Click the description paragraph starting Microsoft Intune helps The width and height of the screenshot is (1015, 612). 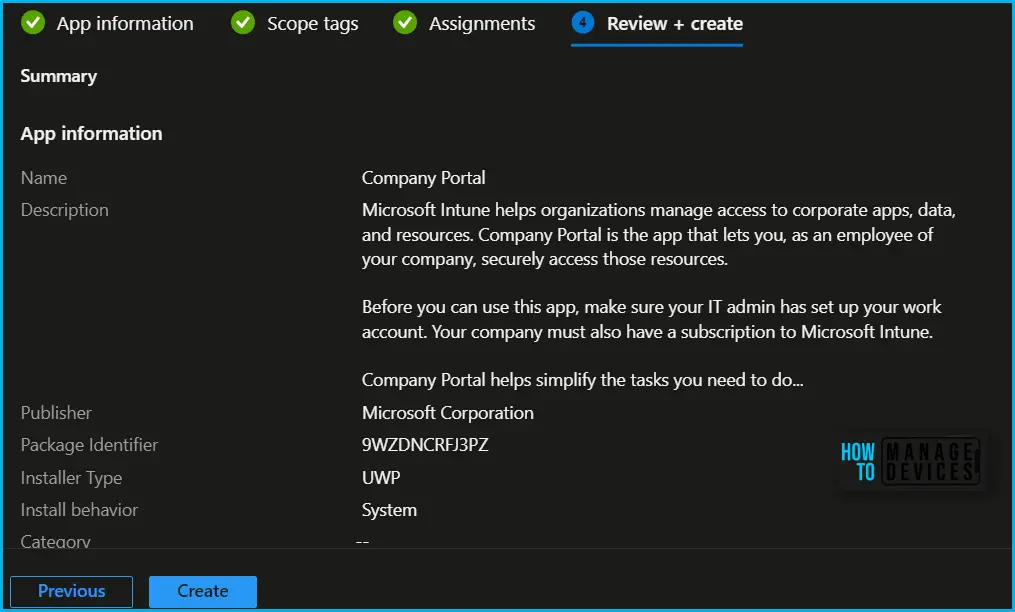658,235
